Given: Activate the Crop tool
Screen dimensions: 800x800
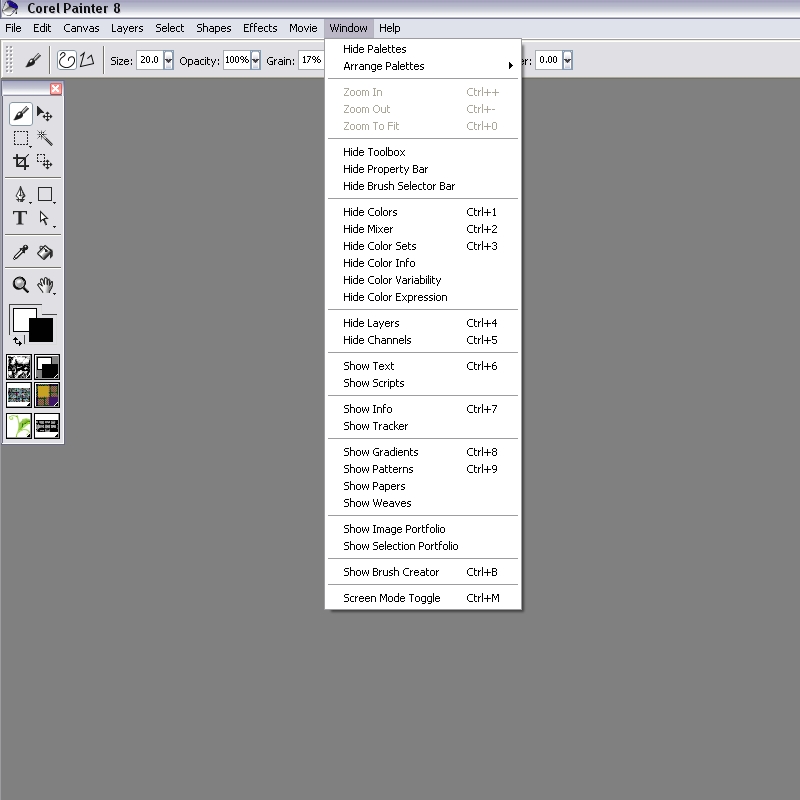Looking at the screenshot, I should pyautogui.click(x=21, y=162).
